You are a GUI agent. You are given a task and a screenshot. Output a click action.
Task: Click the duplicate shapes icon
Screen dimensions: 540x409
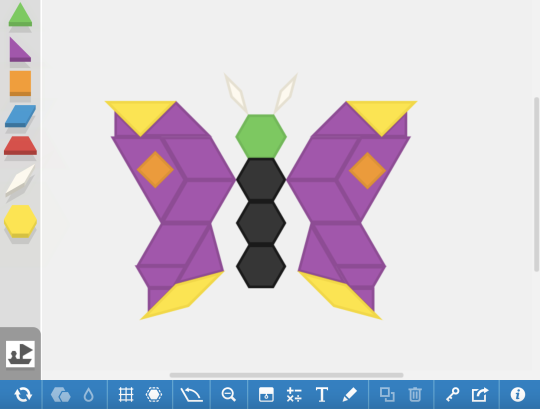387,395
